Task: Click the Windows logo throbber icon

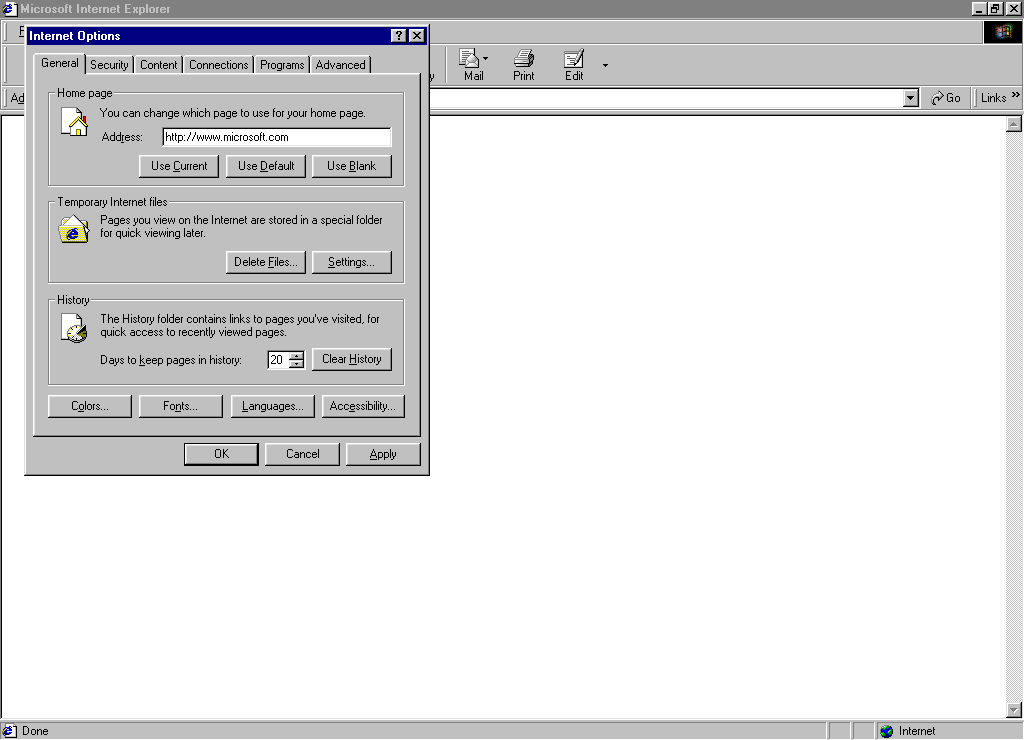Action: click(x=1002, y=32)
